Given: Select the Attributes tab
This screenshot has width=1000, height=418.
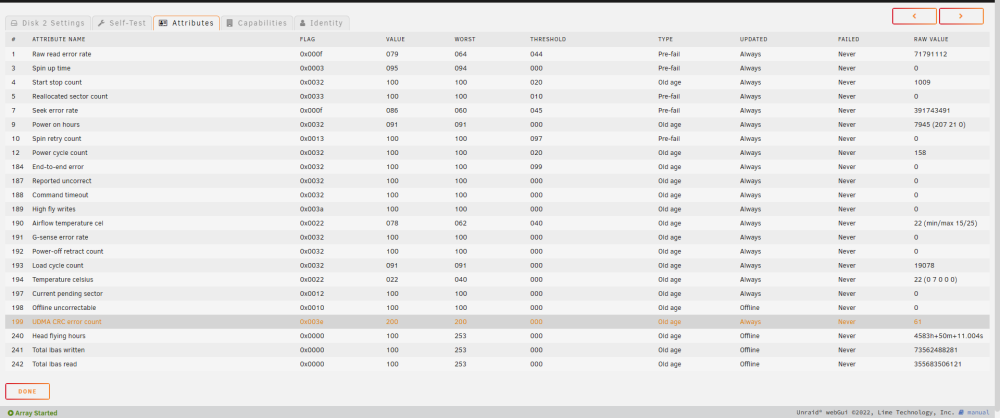Looking at the screenshot, I should pos(186,23).
